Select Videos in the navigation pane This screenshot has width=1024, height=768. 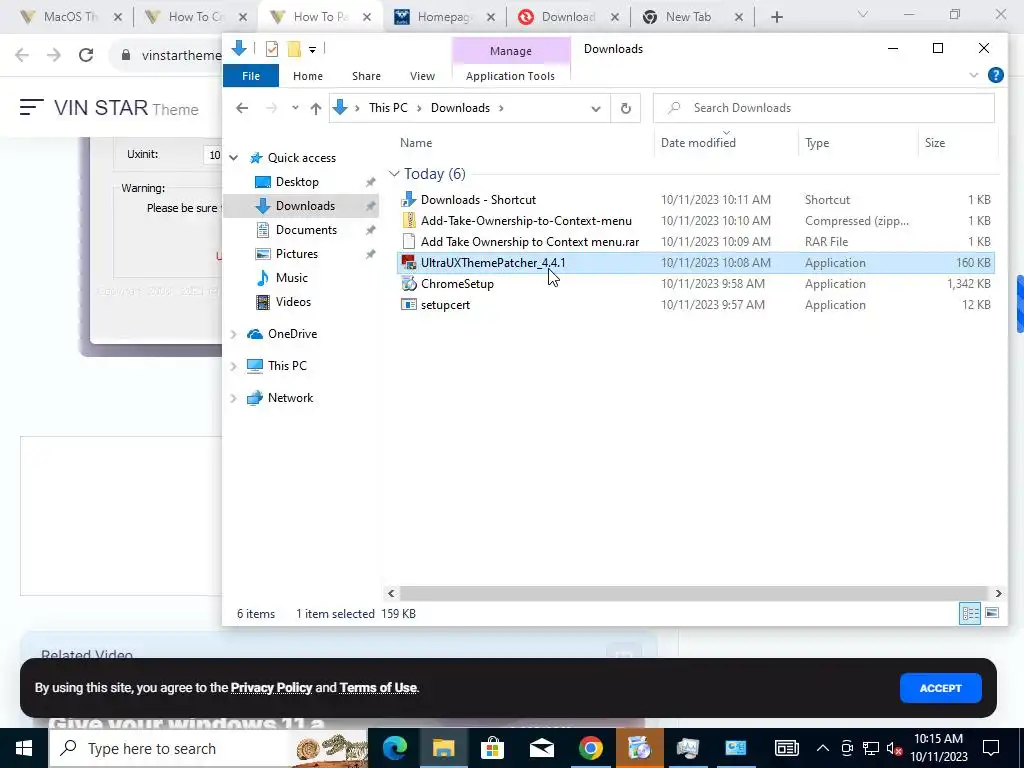(293, 302)
